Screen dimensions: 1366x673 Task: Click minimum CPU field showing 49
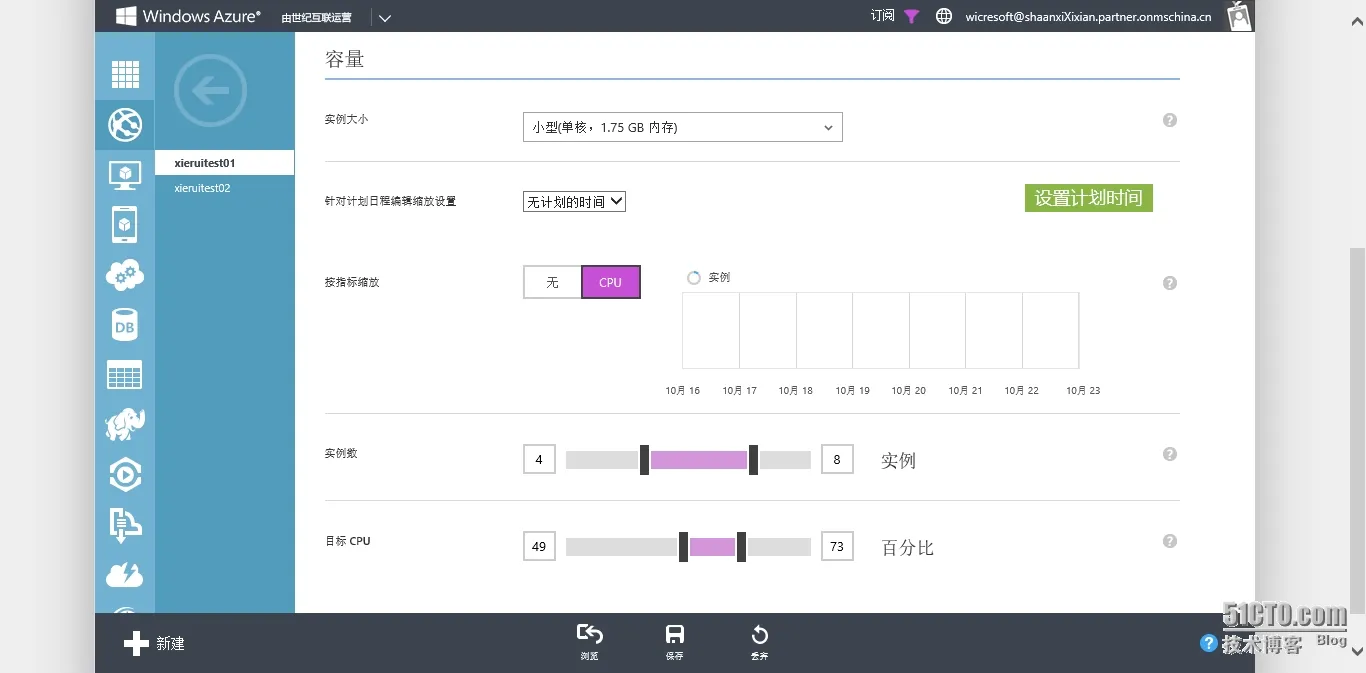tap(539, 546)
